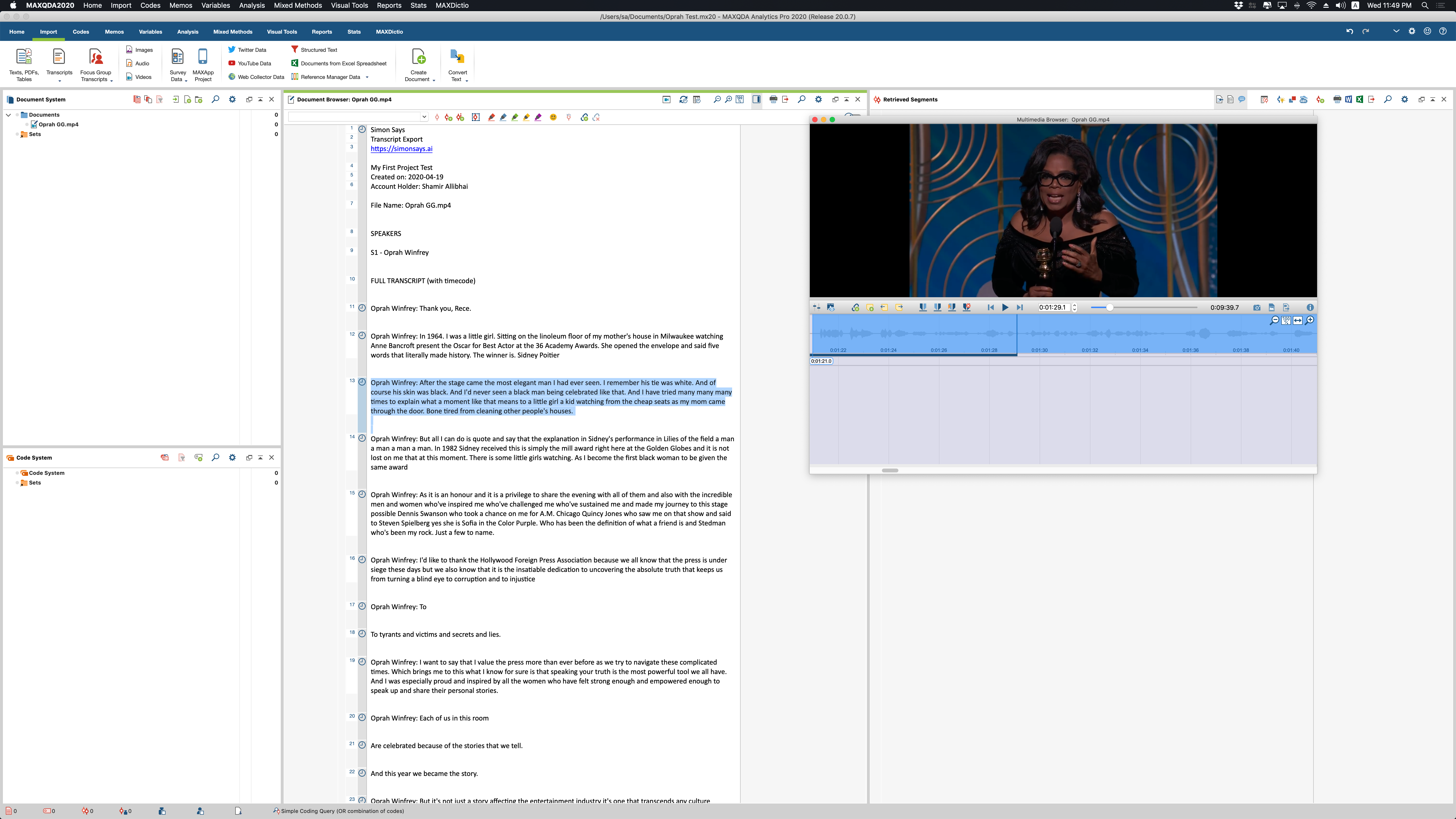
Task: Collapse the Documents folder tree
Action: tap(8, 115)
